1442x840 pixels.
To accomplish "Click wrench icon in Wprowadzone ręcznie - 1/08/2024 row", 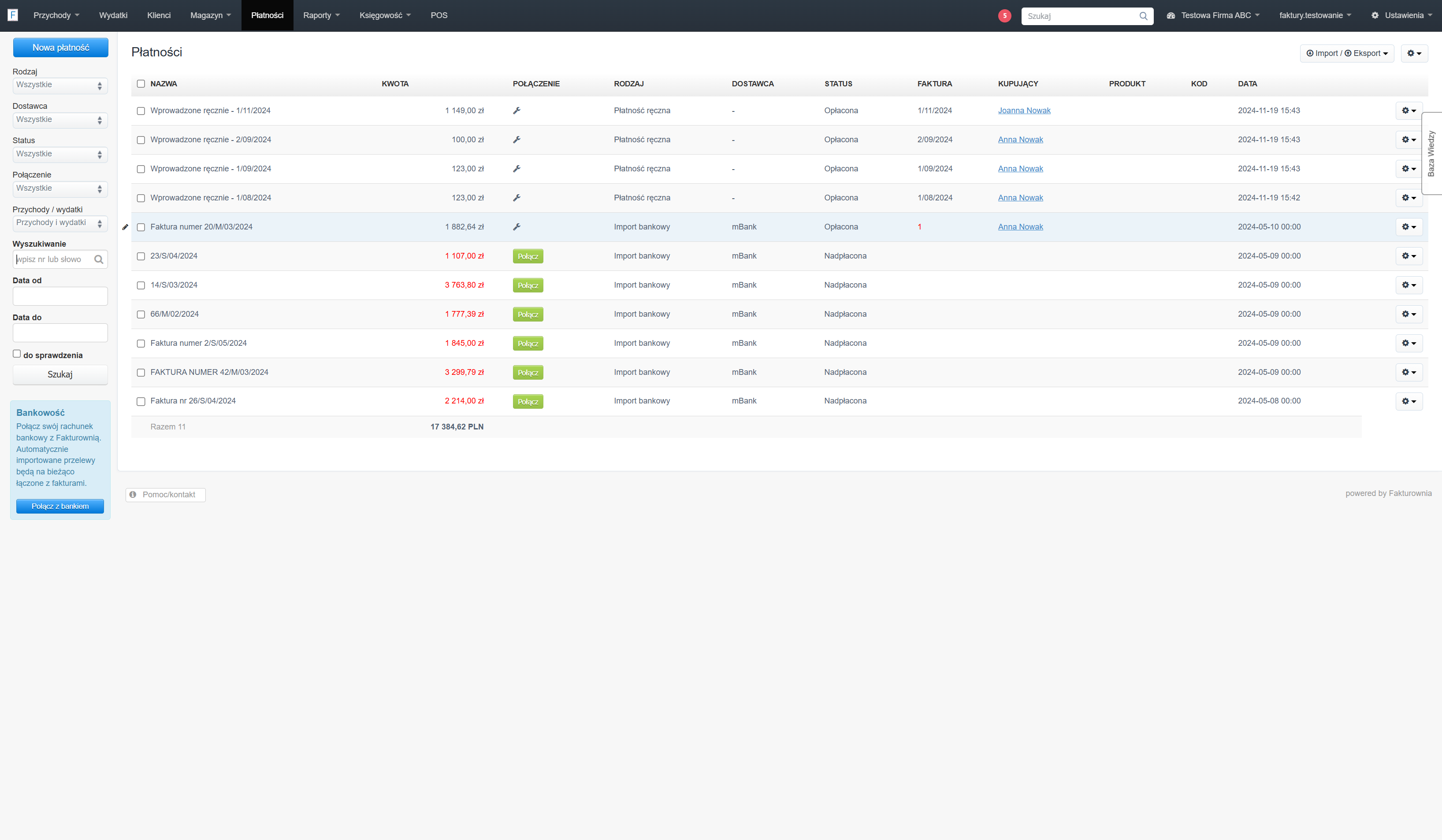I will tap(517, 198).
